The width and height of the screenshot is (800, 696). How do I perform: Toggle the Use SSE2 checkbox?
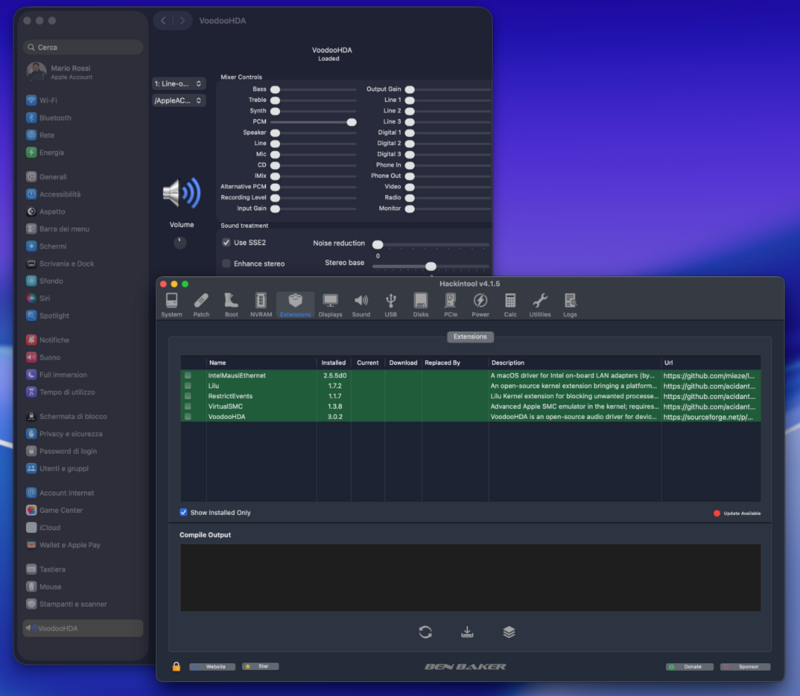click(x=226, y=242)
